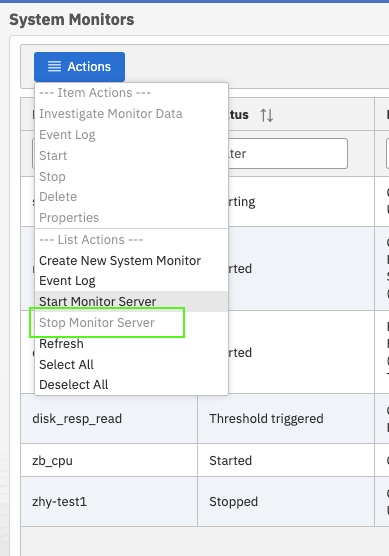Click the hamburger icon in the Actions button
Image resolution: width=389 pixels, height=556 pixels.
[x=54, y=67]
